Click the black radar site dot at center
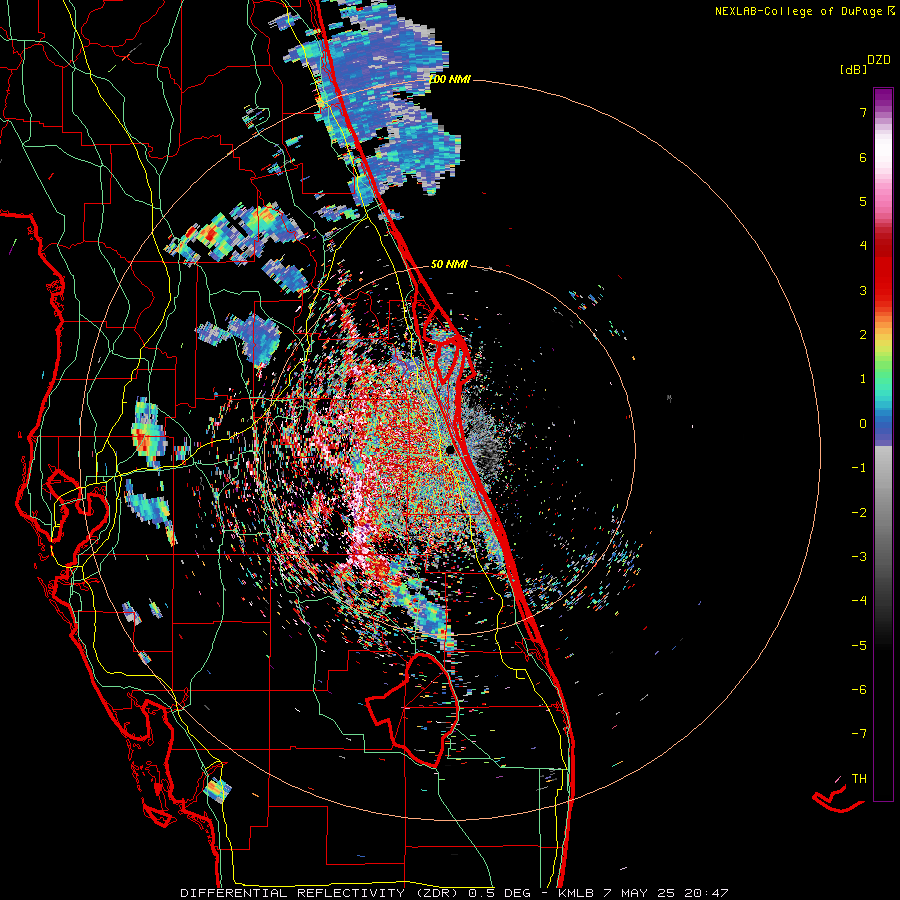The height and width of the screenshot is (900, 900). pyautogui.click(x=451, y=450)
